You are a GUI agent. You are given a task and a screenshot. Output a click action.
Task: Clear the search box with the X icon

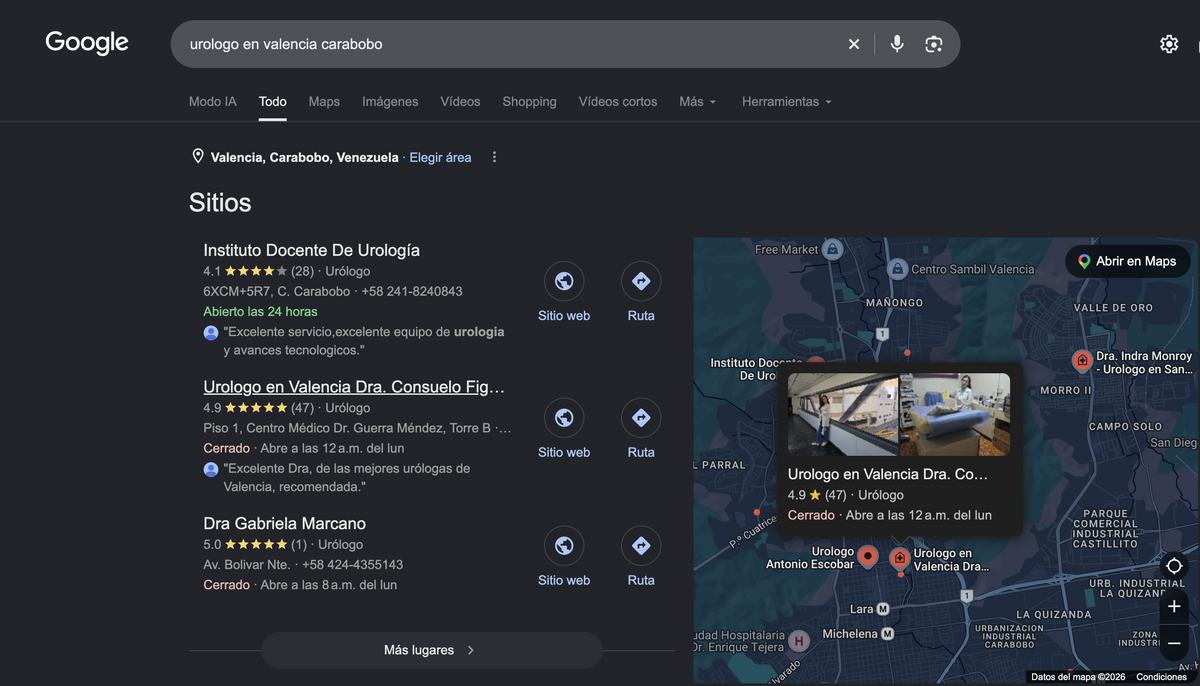coord(853,44)
